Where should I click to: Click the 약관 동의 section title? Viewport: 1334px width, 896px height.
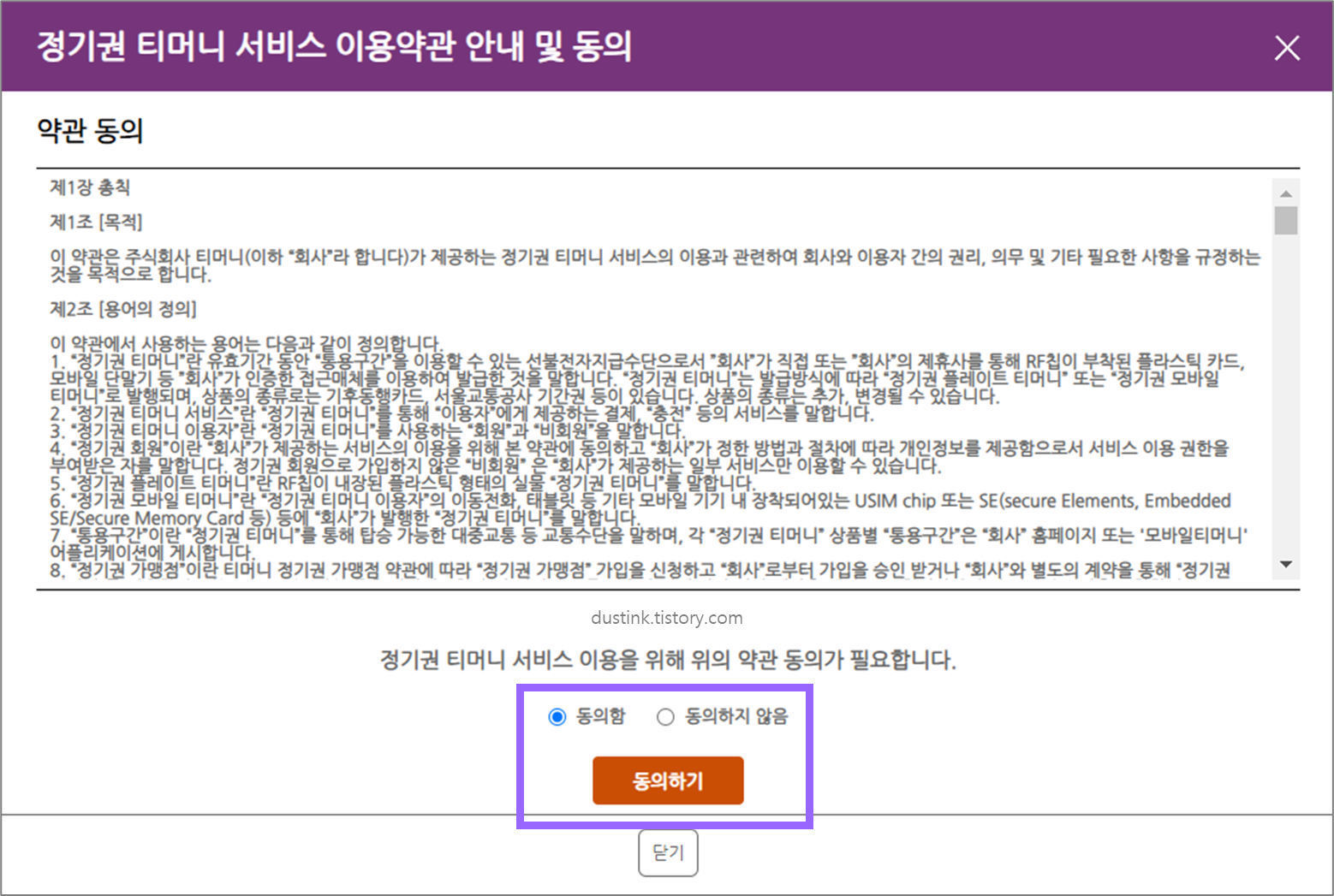90,131
